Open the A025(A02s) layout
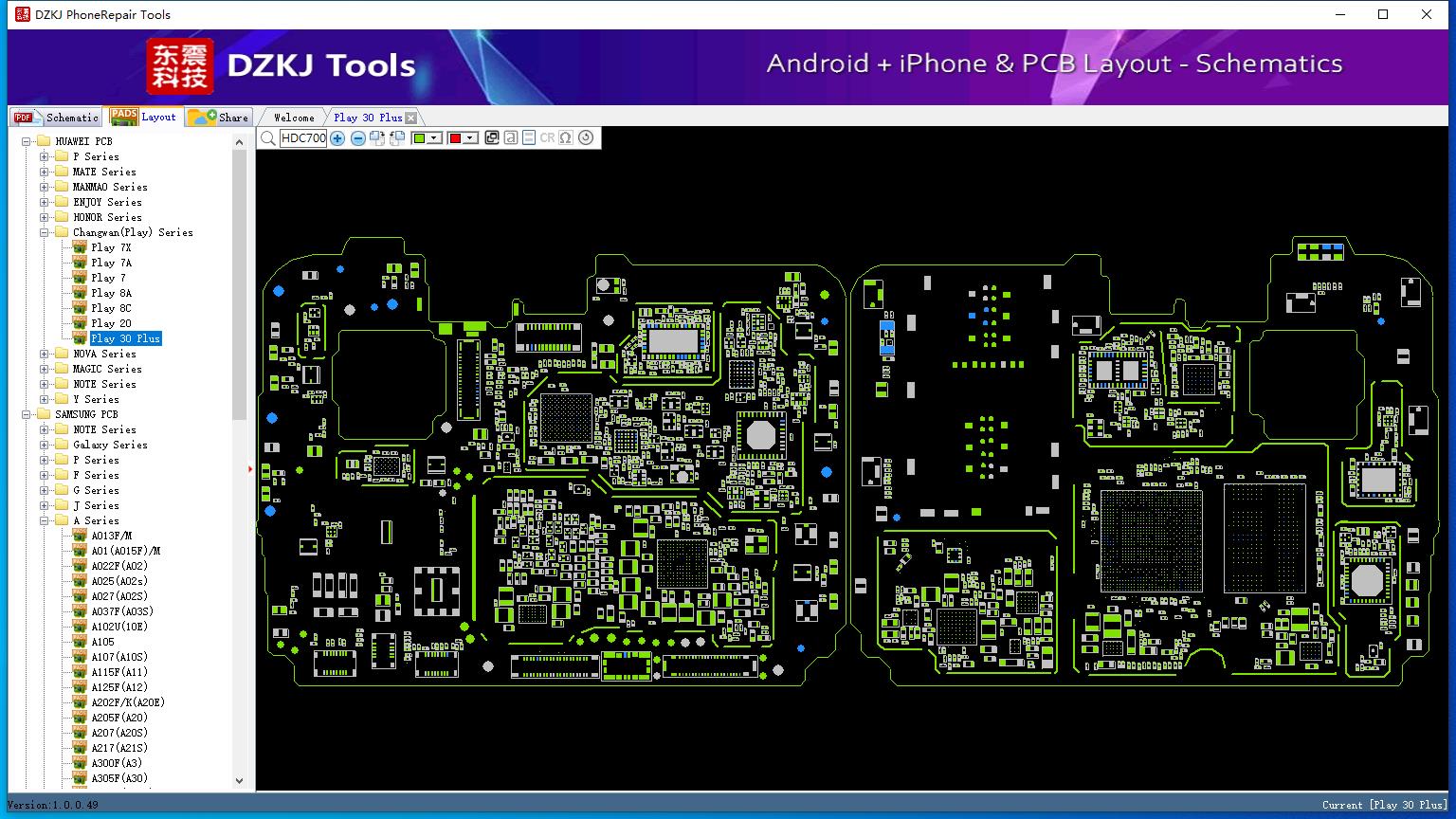This screenshot has height=819, width=1456. (119, 581)
